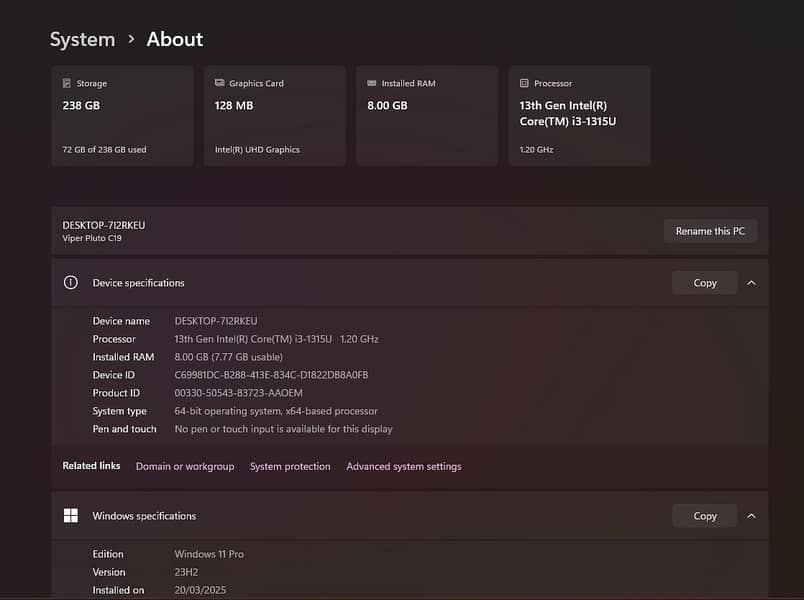Open the System protection link
The height and width of the screenshot is (600, 804).
pyautogui.click(x=290, y=466)
